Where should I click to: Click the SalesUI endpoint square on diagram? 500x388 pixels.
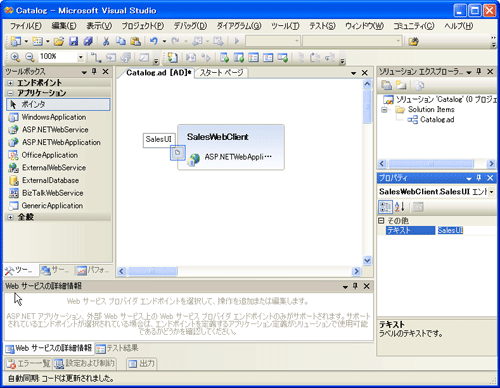tap(178, 153)
